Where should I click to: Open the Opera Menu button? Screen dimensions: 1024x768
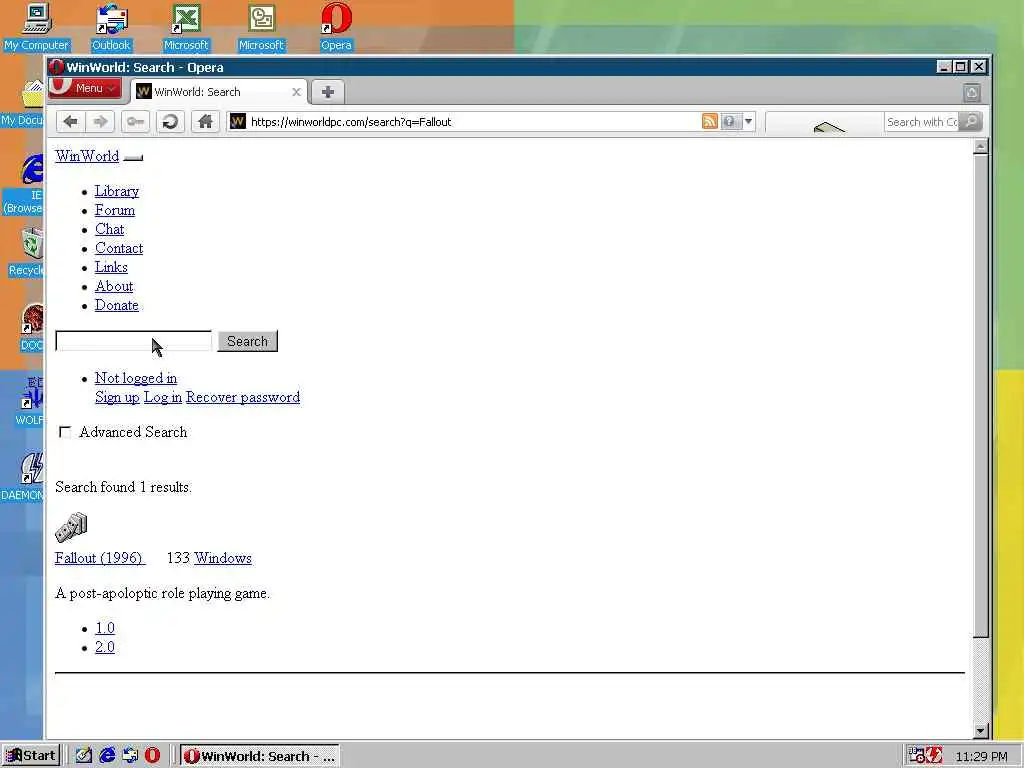click(85, 88)
